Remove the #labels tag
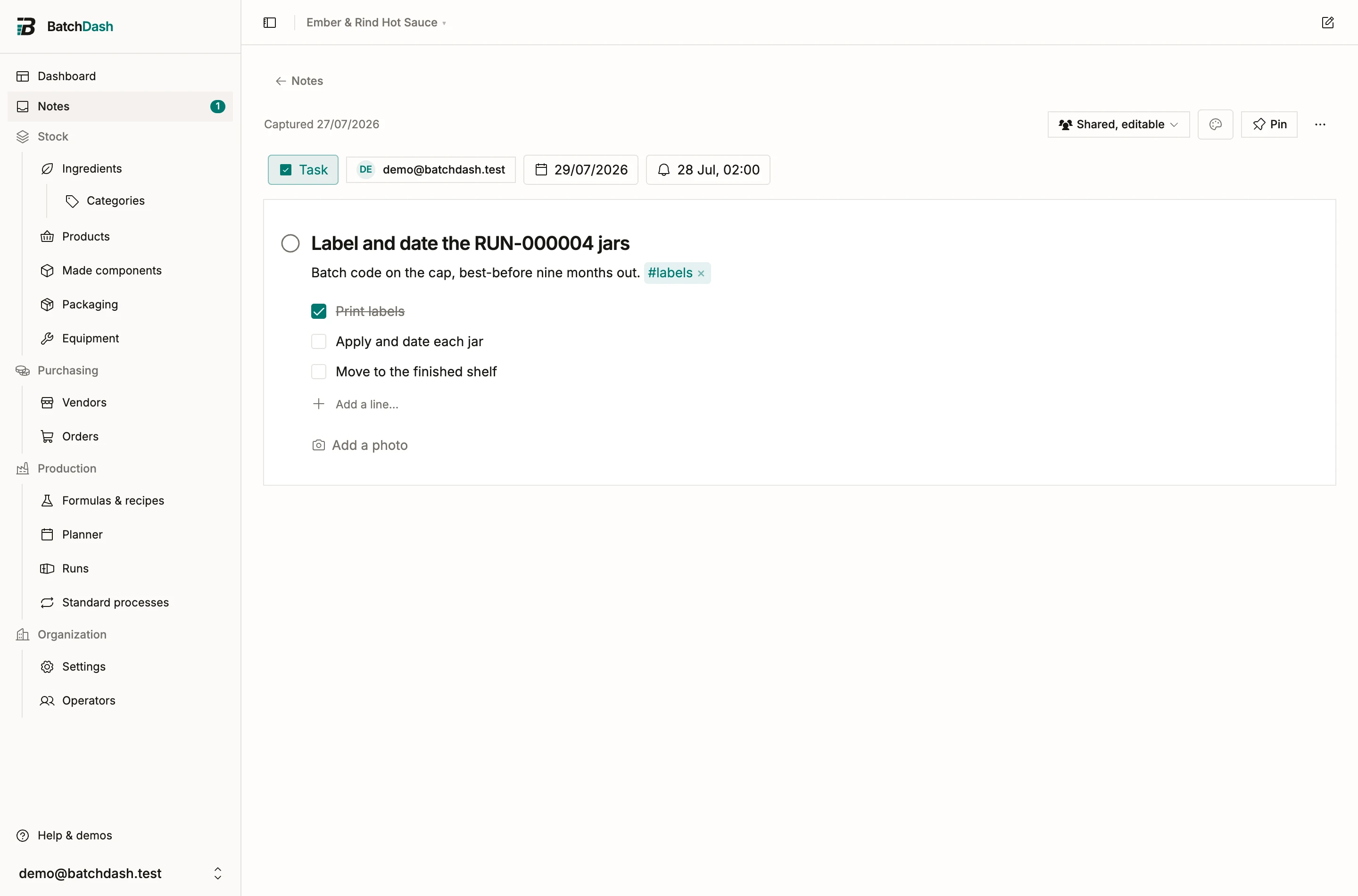 [x=701, y=274]
